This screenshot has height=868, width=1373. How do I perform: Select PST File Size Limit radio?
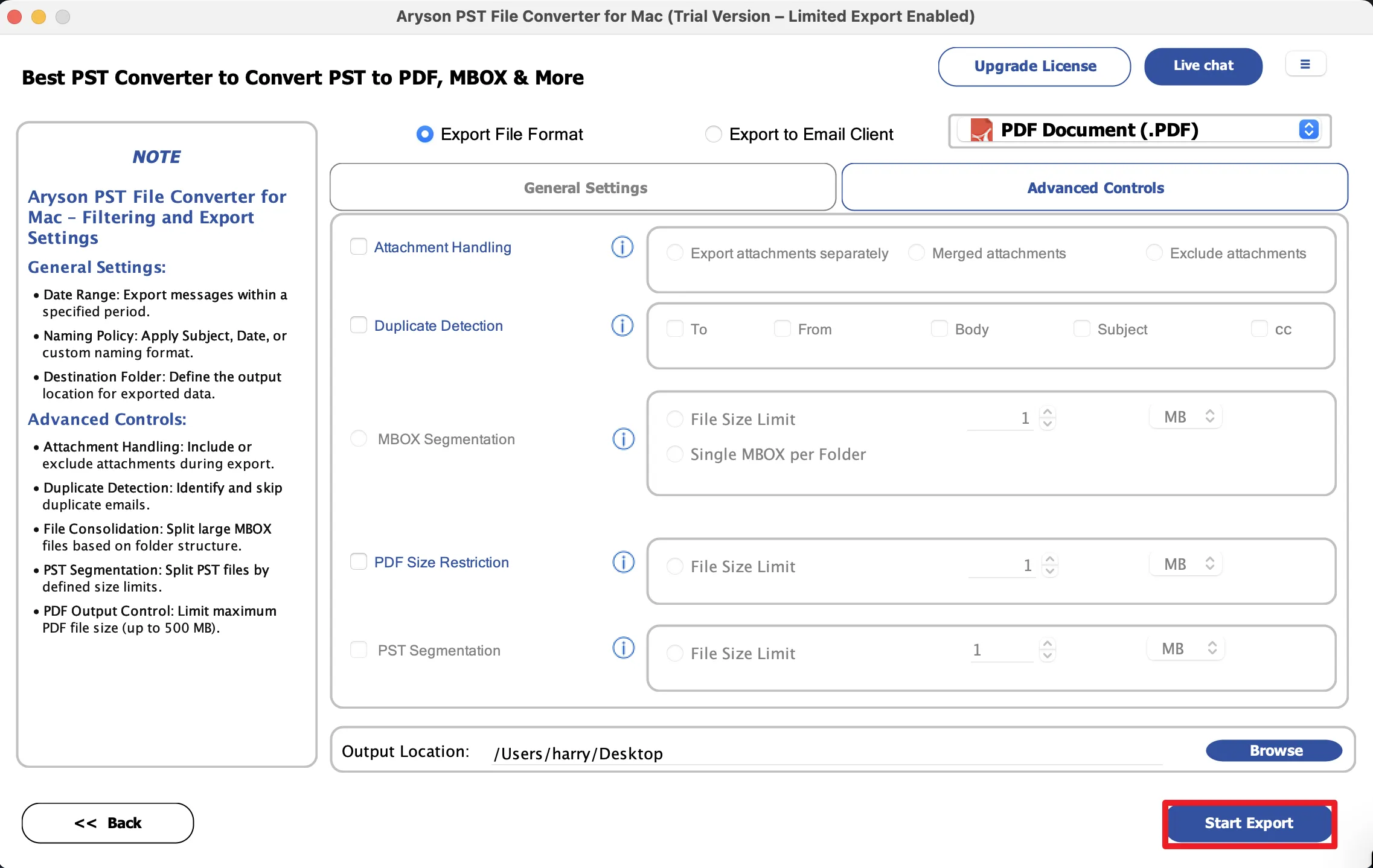coord(675,653)
